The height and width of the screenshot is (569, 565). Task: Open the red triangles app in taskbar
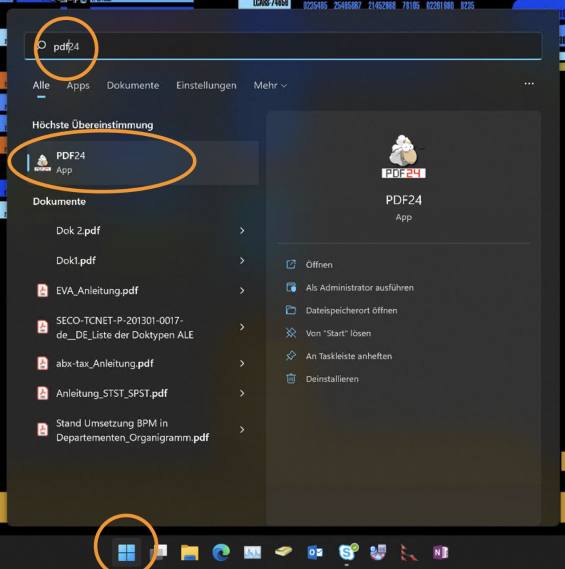[x=409, y=552]
